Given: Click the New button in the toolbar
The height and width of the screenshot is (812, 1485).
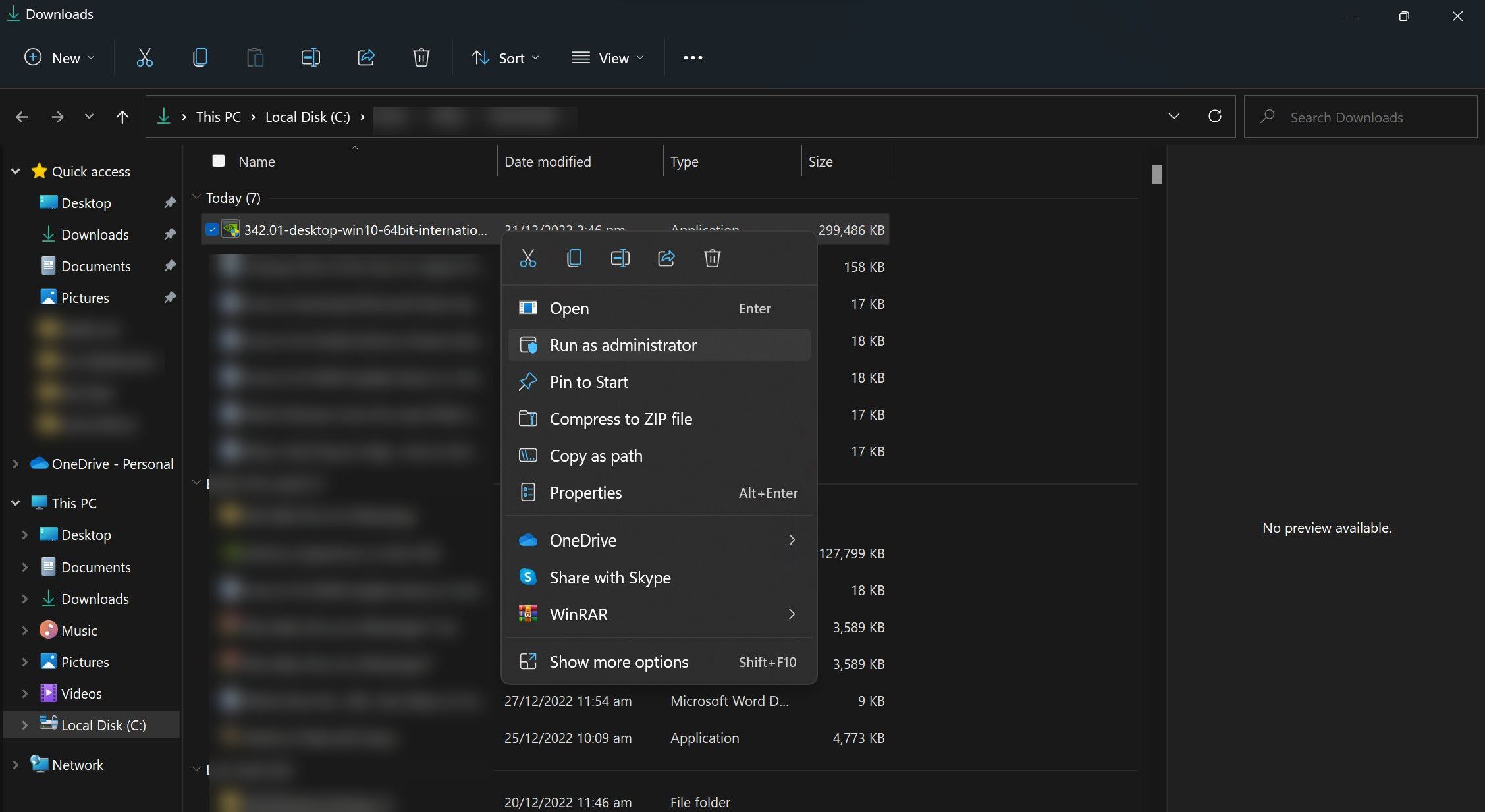Looking at the screenshot, I should coord(59,58).
